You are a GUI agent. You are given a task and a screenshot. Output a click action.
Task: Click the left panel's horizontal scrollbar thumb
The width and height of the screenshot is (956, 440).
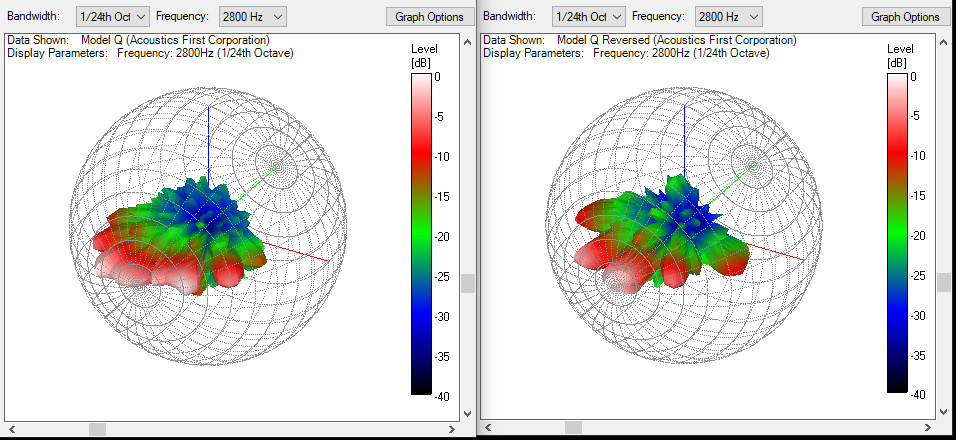(x=97, y=429)
